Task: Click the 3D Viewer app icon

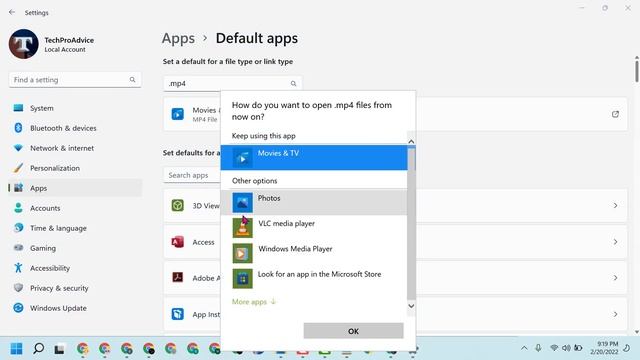Action: click(x=178, y=205)
